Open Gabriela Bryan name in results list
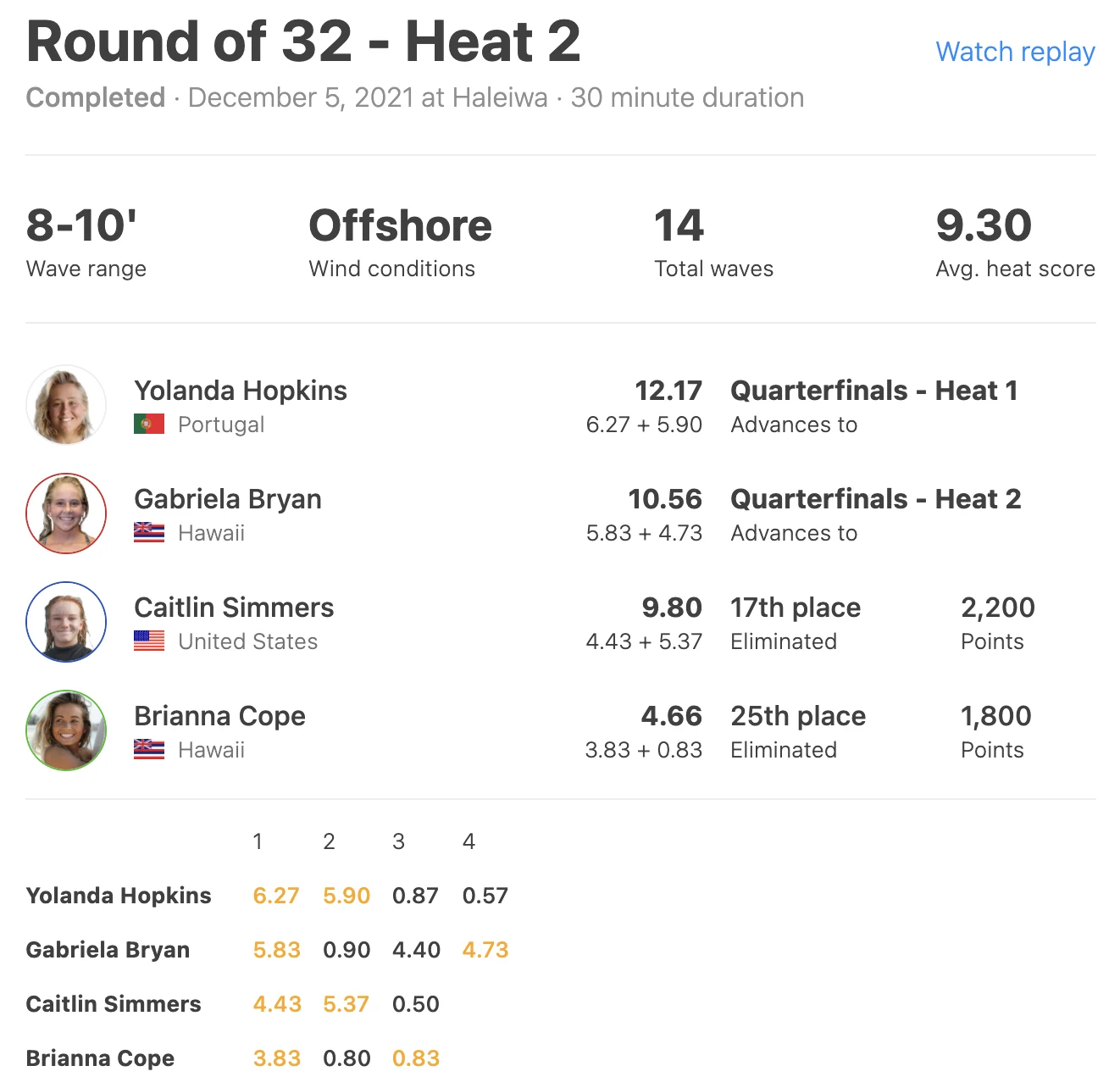The width and height of the screenshot is (1120, 1088). pyautogui.click(x=228, y=499)
